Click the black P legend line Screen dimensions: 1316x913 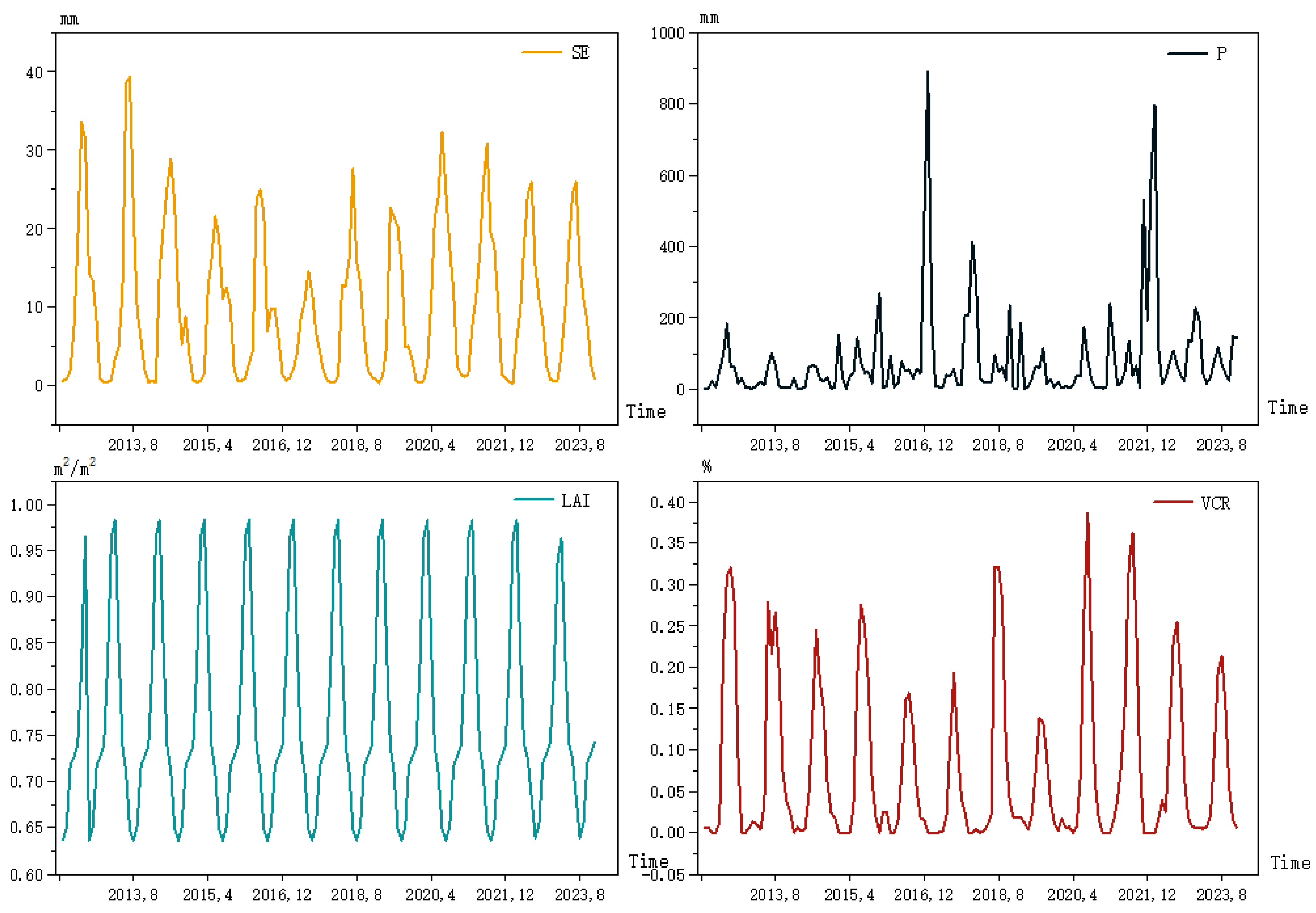(x=1187, y=53)
